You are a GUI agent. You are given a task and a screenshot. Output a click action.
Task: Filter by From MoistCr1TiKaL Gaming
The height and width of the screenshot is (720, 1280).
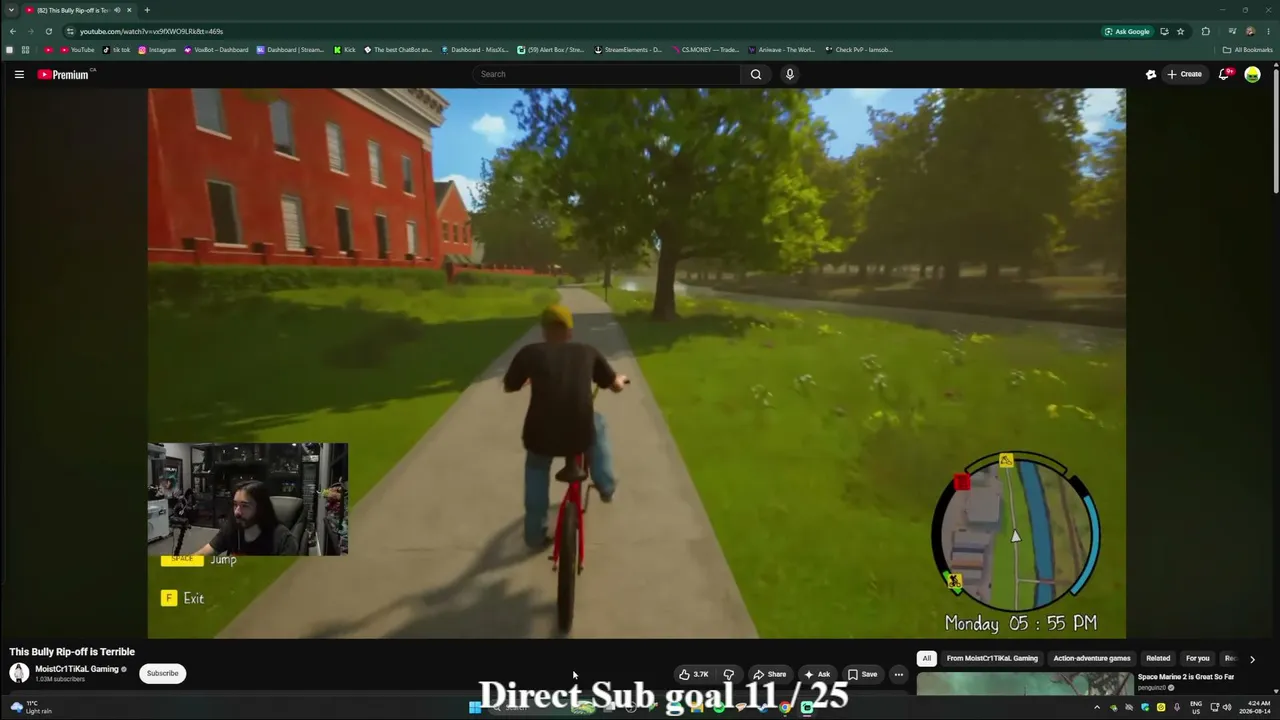pyautogui.click(x=992, y=658)
